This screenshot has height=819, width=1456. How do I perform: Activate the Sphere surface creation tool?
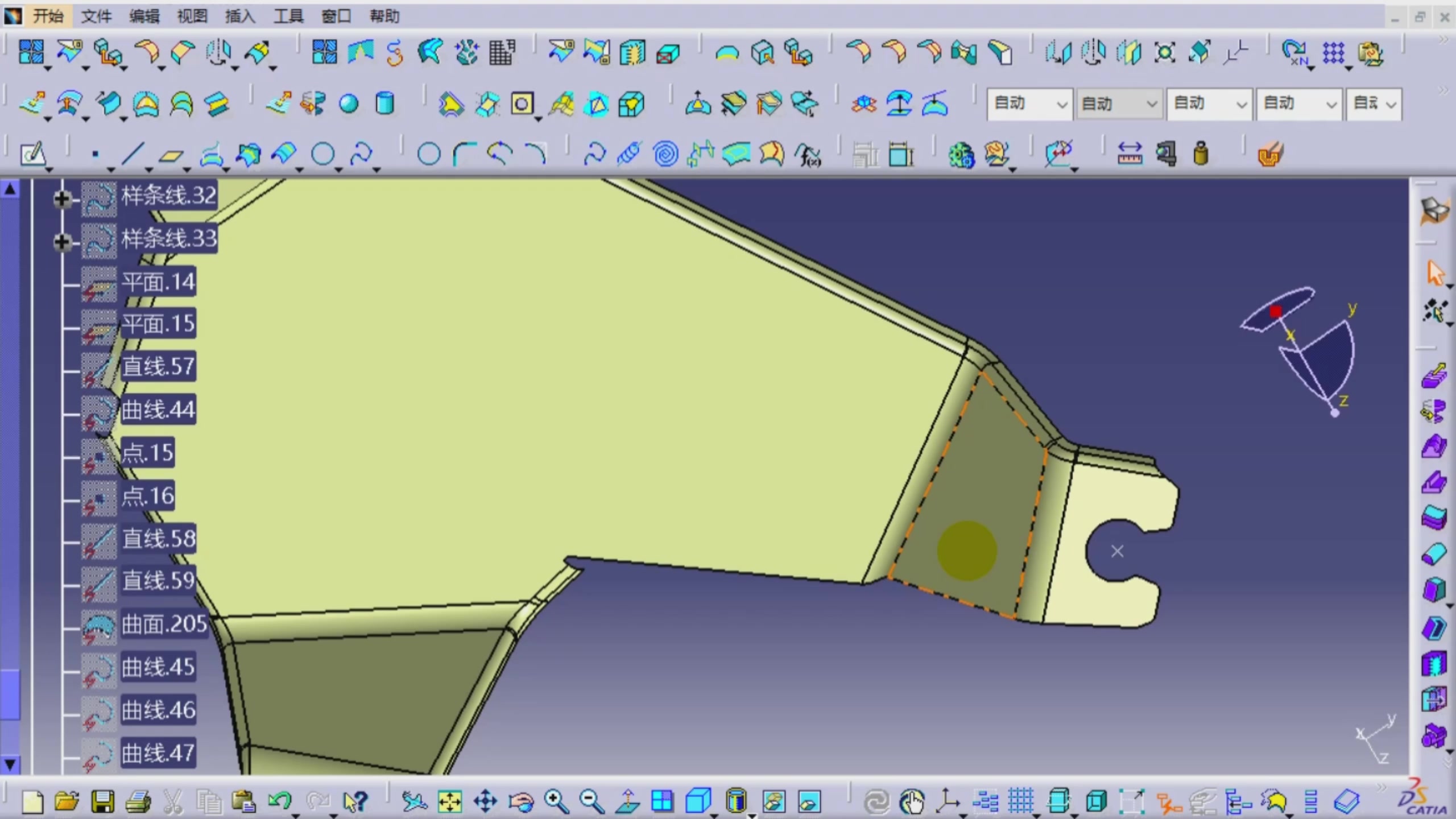click(348, 104)
